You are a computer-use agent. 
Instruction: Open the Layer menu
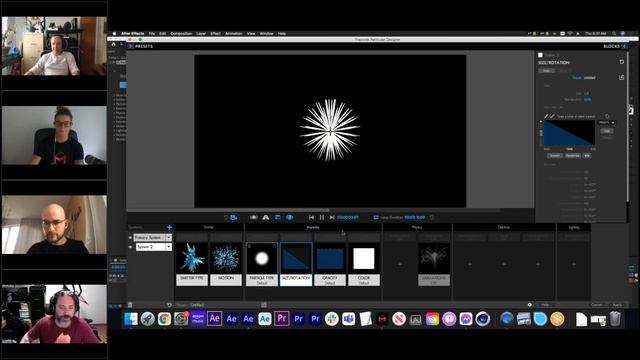click(201, 33)
